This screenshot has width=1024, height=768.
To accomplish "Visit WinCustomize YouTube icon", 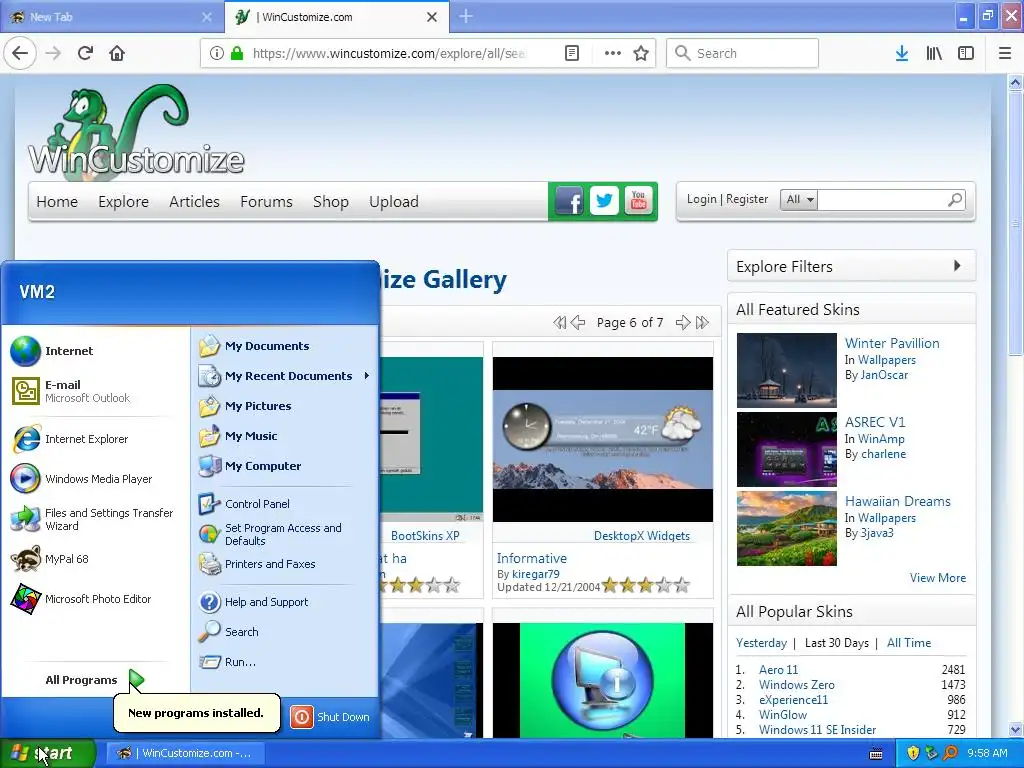I will 639,201.
